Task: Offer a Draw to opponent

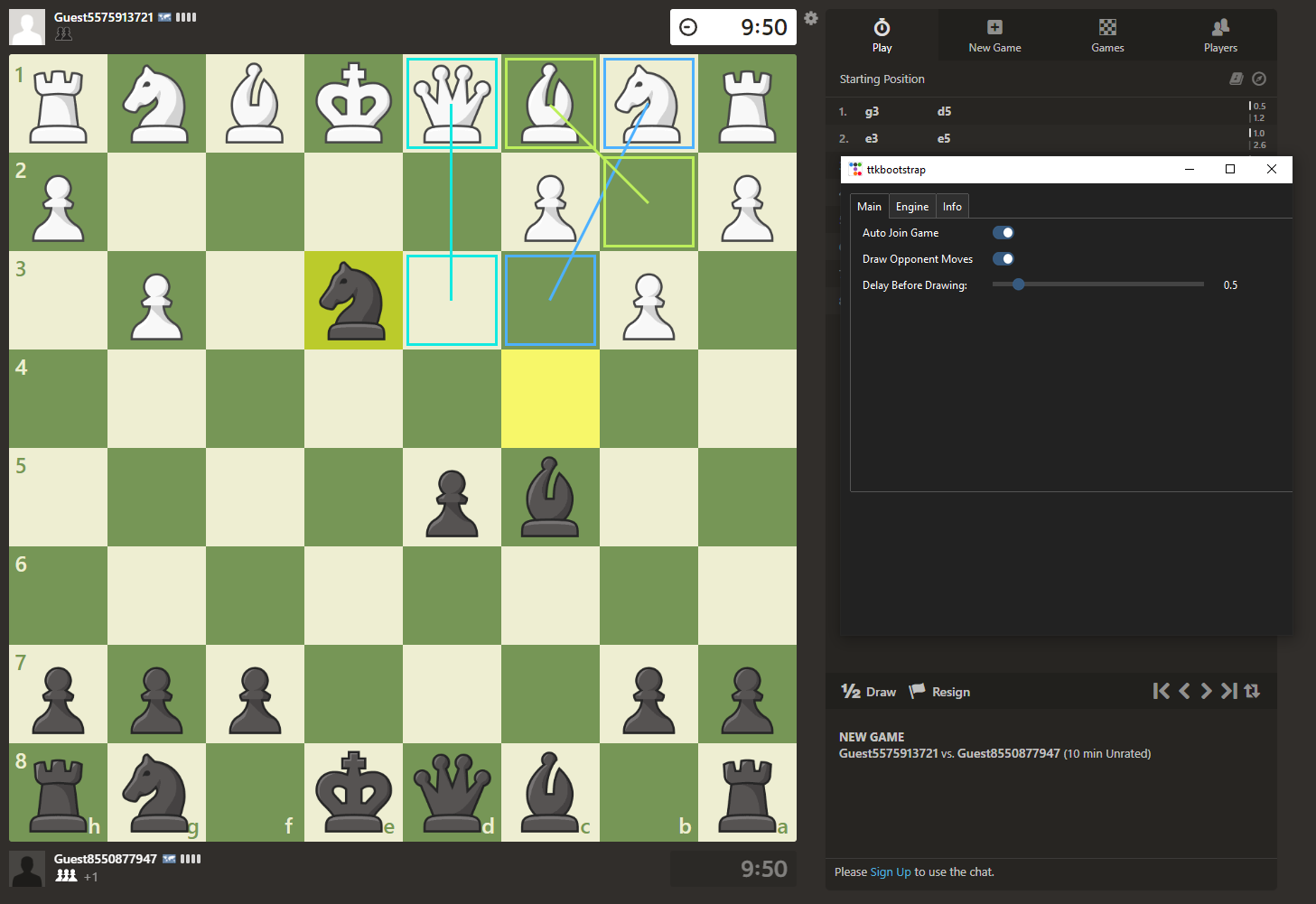Action: 869,692
